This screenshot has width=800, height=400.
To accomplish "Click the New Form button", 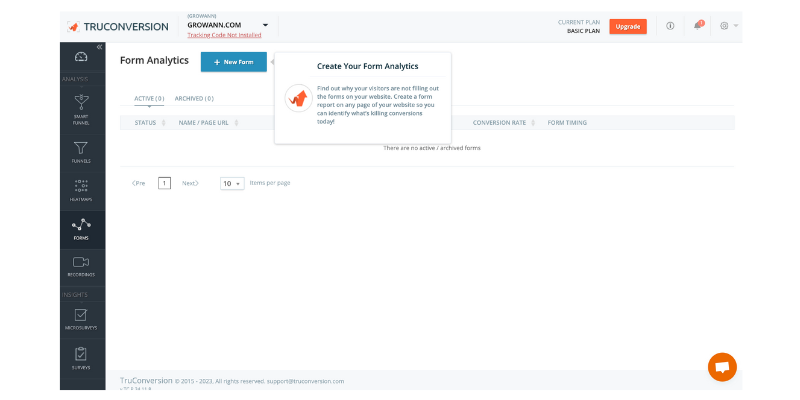I will pos(234,62).
